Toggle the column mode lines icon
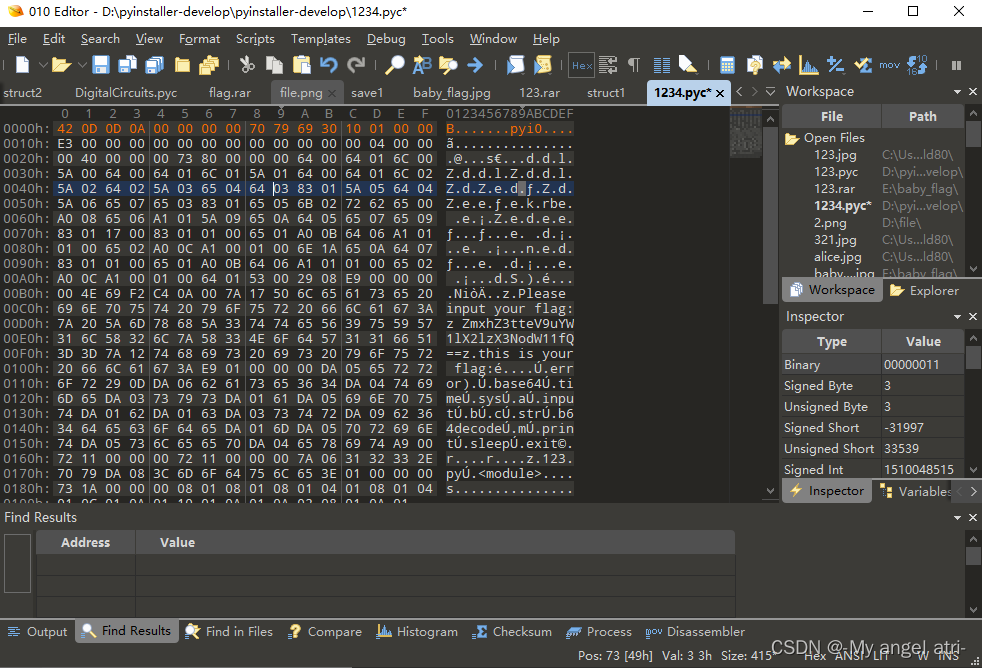 pos(661,64)
